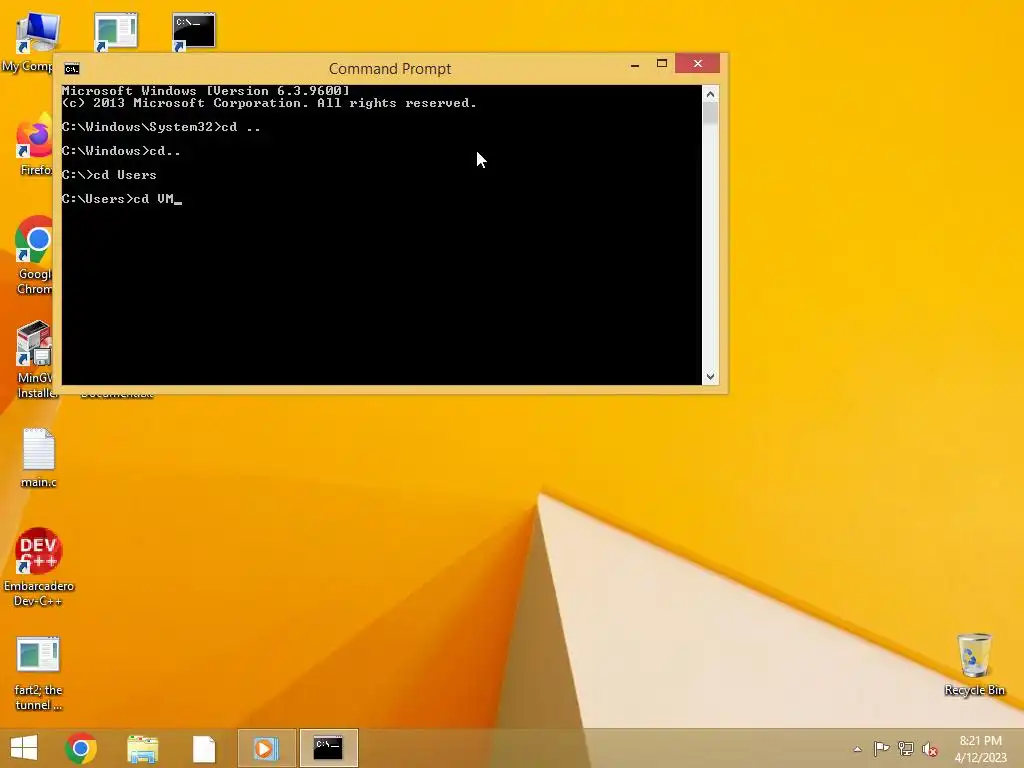Click the Microsoft Corporation copyright line
Image resolution: width=1024 pixels, height=768 pixels.
point(269,103)
